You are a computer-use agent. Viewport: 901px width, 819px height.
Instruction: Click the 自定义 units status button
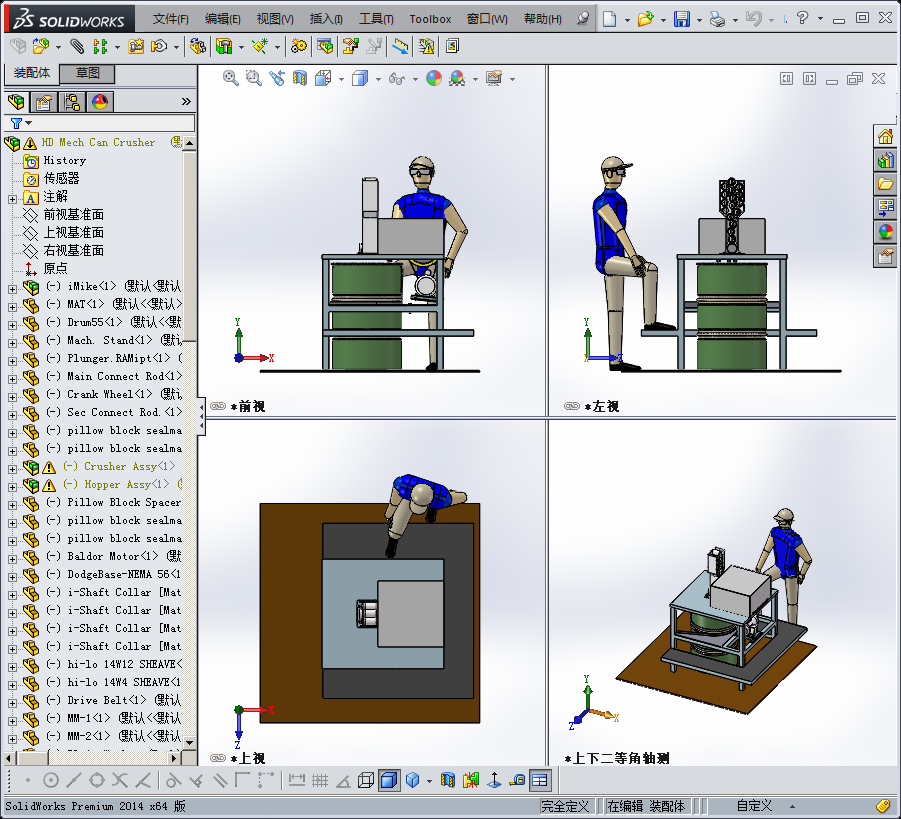754,806
